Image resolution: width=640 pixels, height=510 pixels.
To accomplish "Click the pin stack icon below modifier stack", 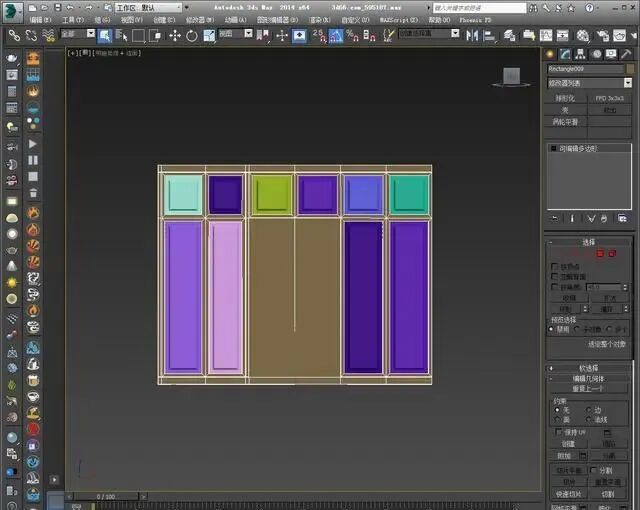I will (x=555, y=217).
